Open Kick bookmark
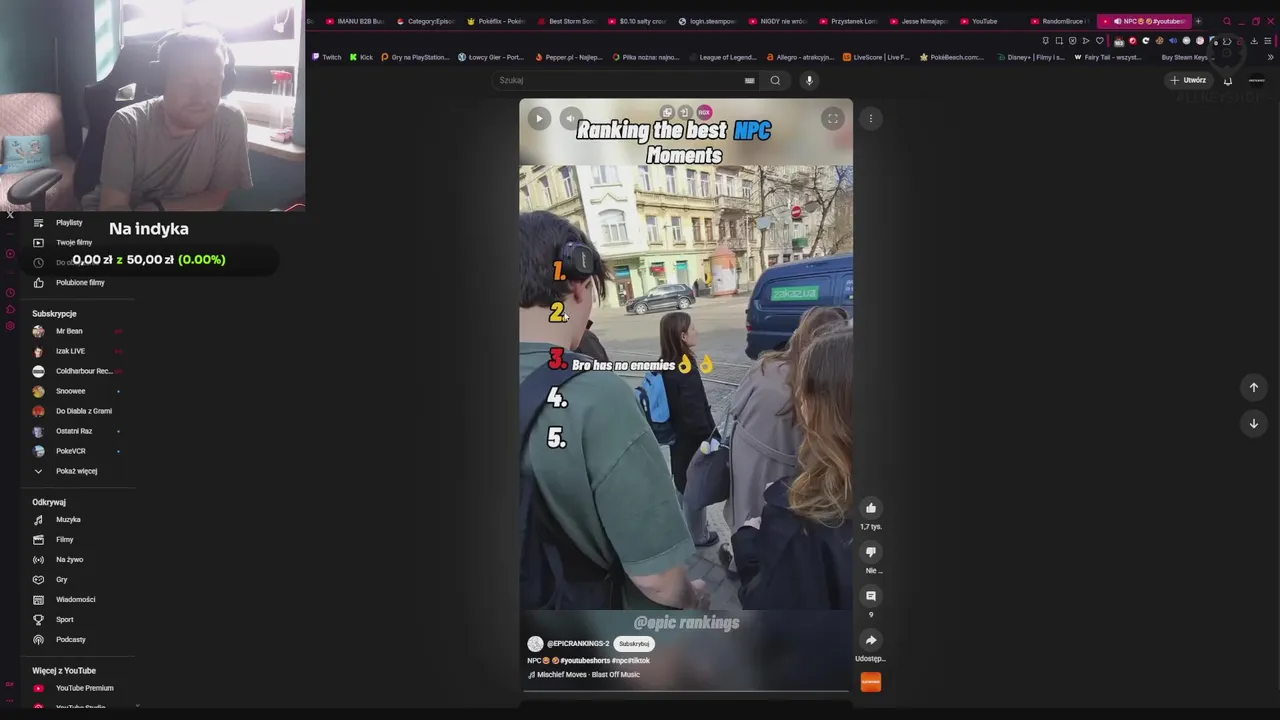Screen dimensions: 1280x720 tap(361, 57)
